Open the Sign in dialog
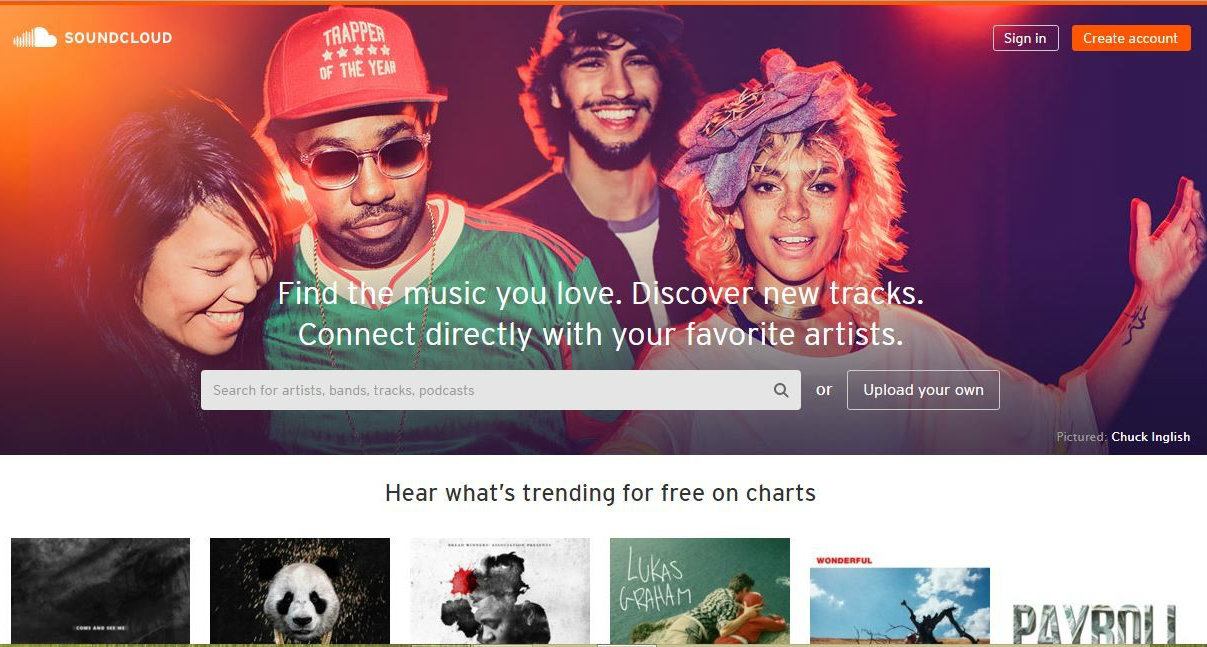 pyautogui.click(x=1025, y=38)
